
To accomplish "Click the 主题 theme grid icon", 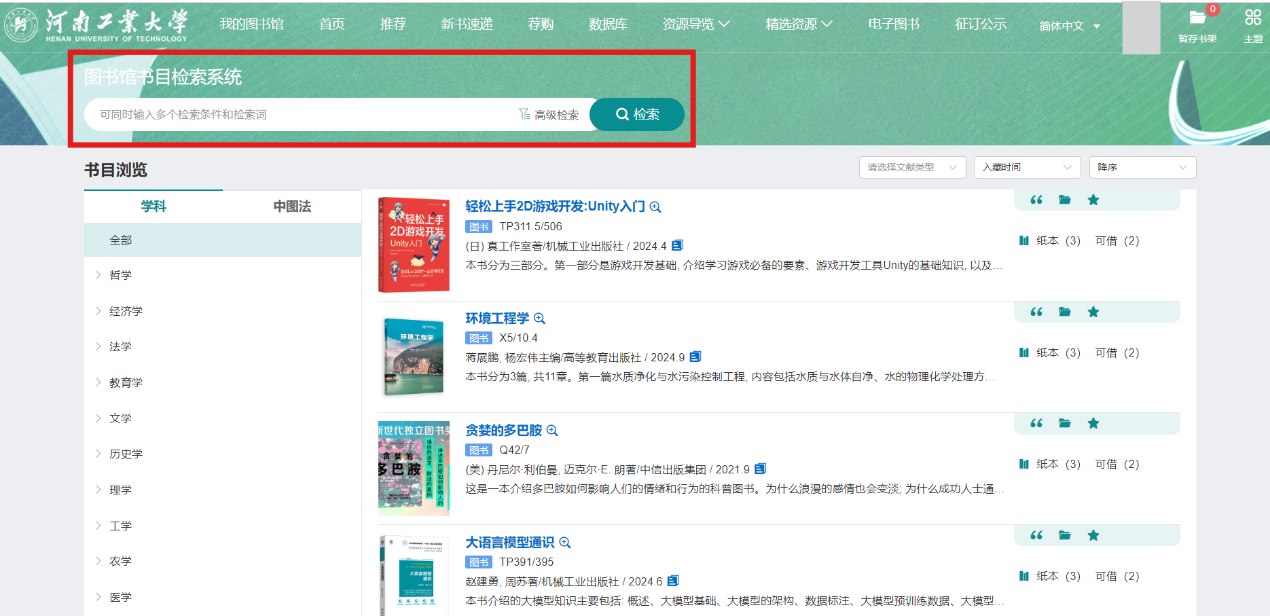I will tap(1252, 17).
